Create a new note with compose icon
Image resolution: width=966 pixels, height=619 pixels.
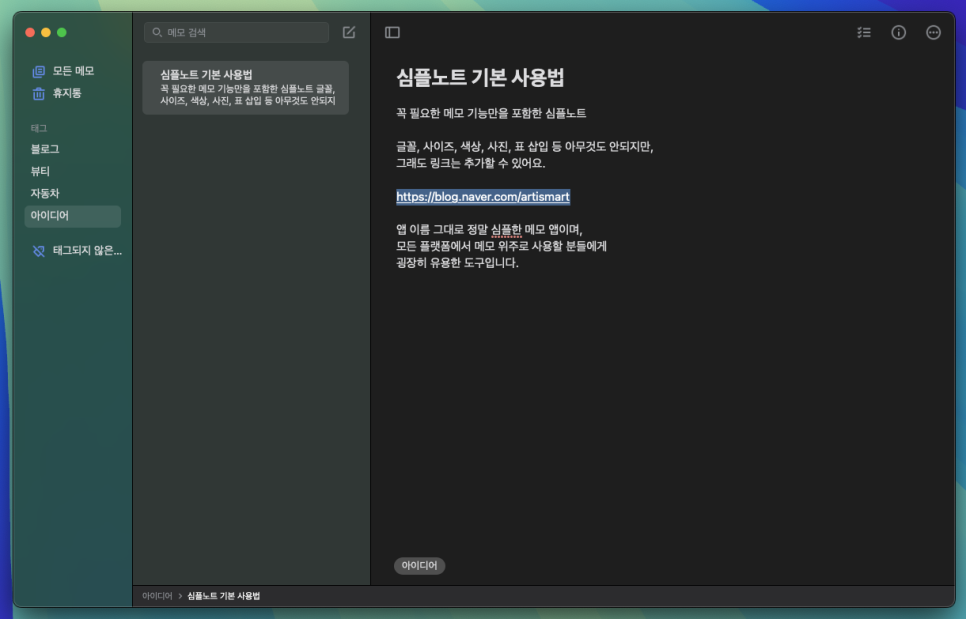349,32
